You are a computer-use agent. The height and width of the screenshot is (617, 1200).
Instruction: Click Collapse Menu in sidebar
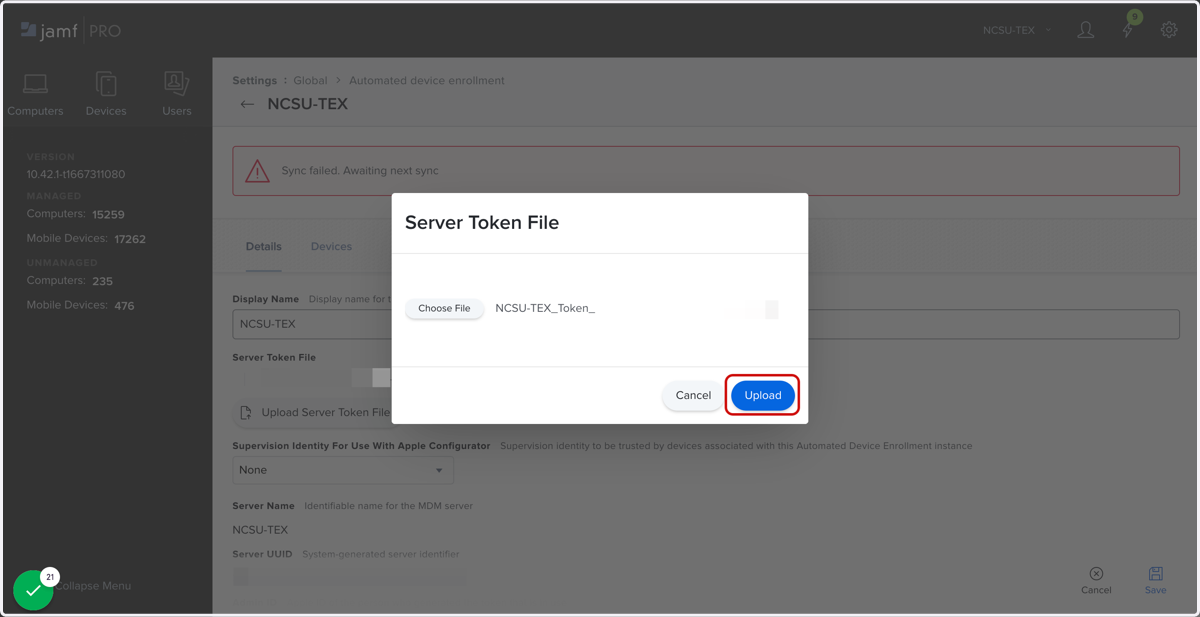coord(93,585)
